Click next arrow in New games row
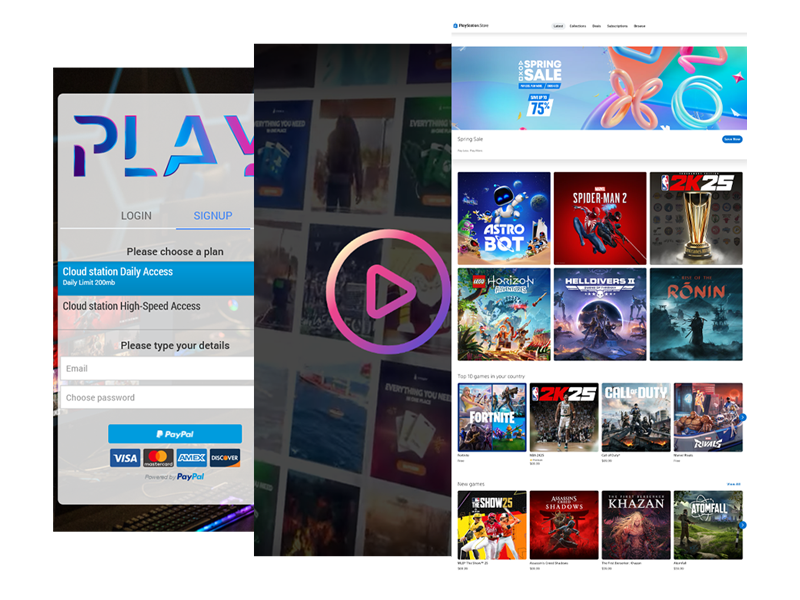Screen dimensions: 800x600 [x=742, y=524]
